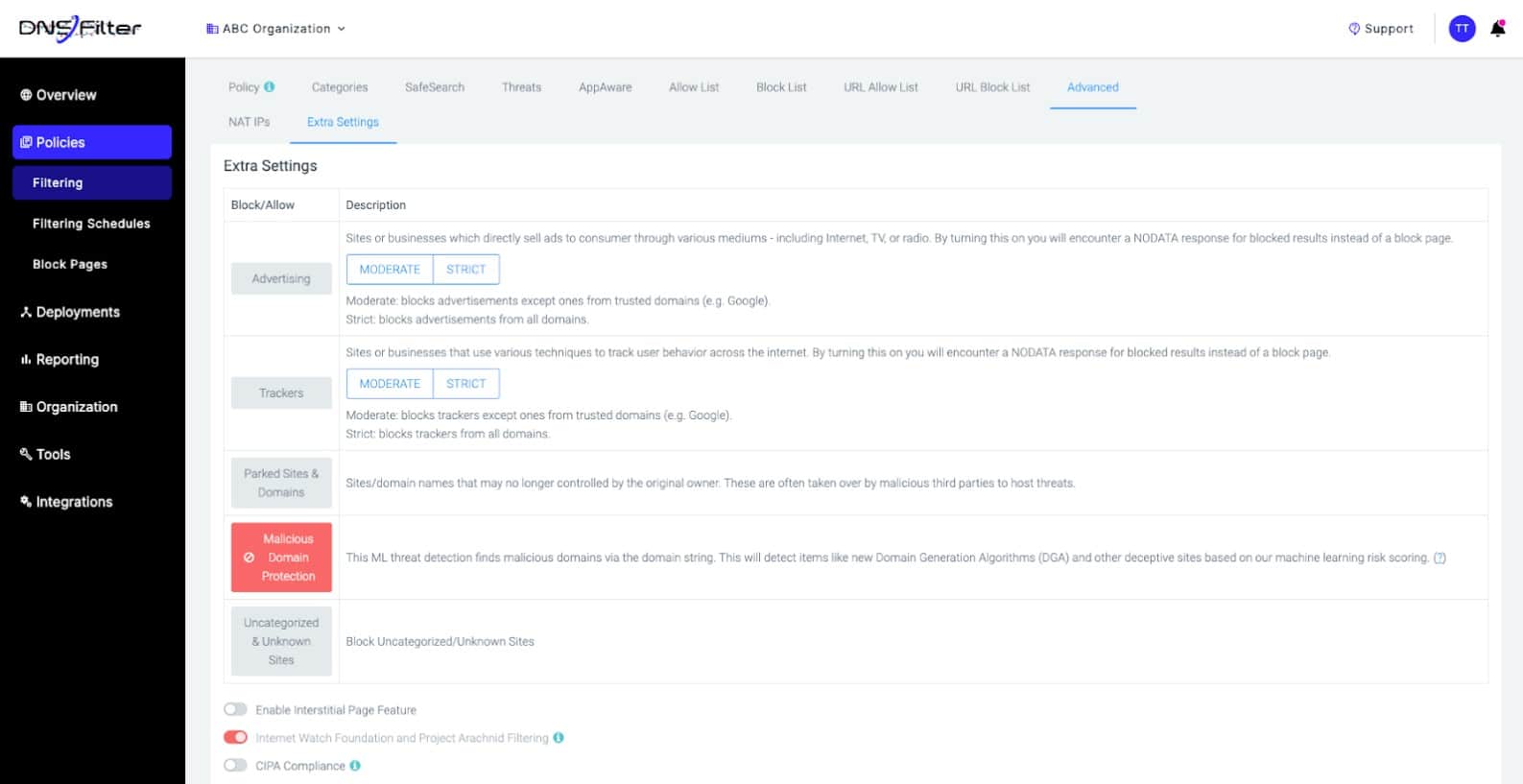The height and width of the screenshot is (784, 1523).
Task: Click the building icon beside ABC Organization
Action: [212, 29]
